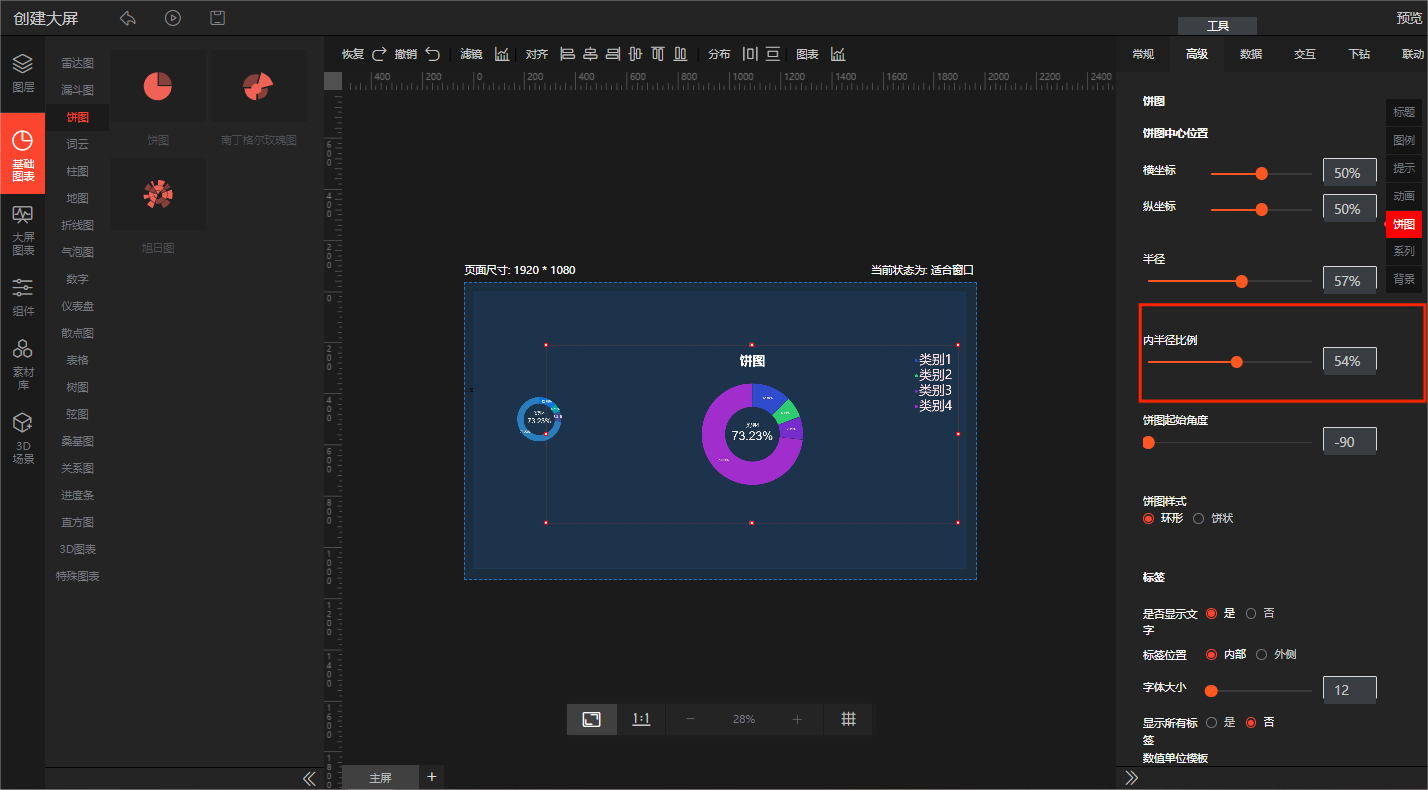Choose 否 for 是否显示文字
The image size is (1428, 790).
[1251, 613]
